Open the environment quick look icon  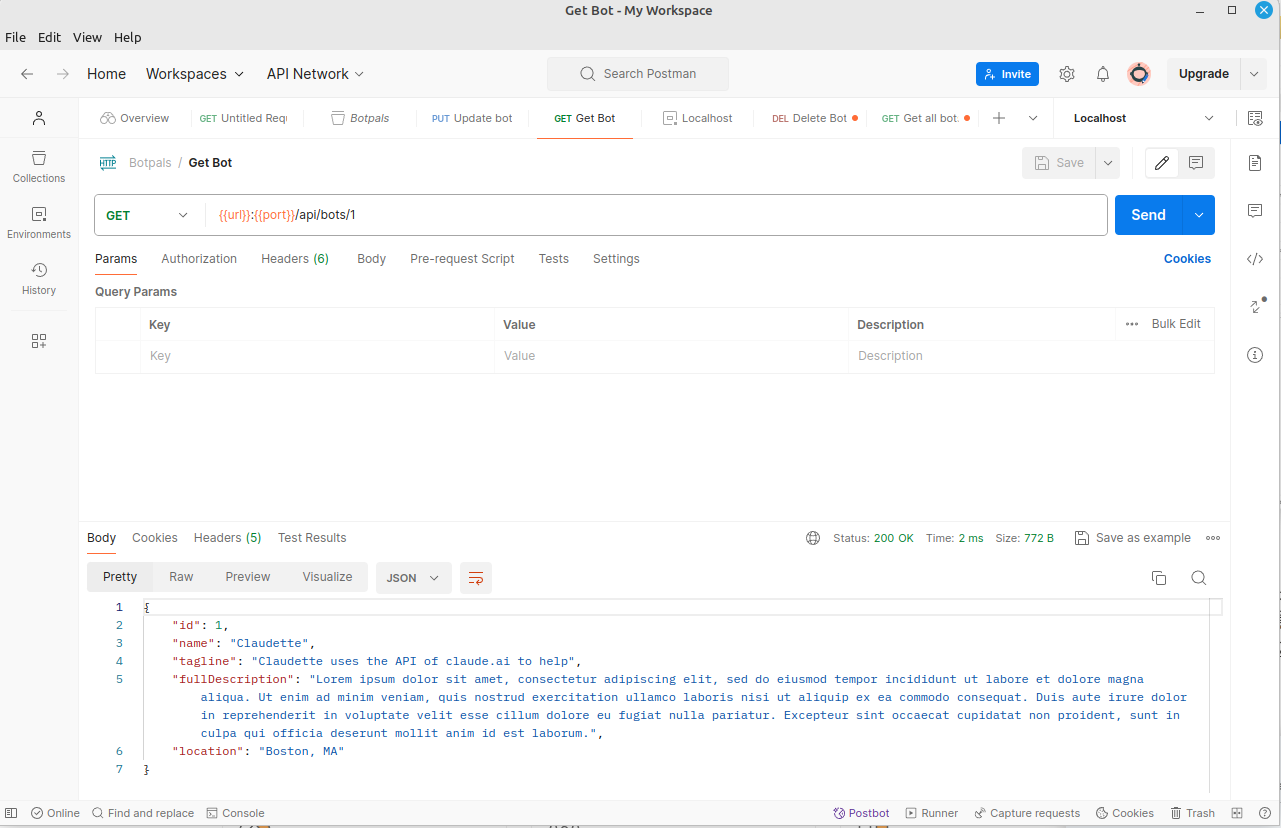[1255, 118]
